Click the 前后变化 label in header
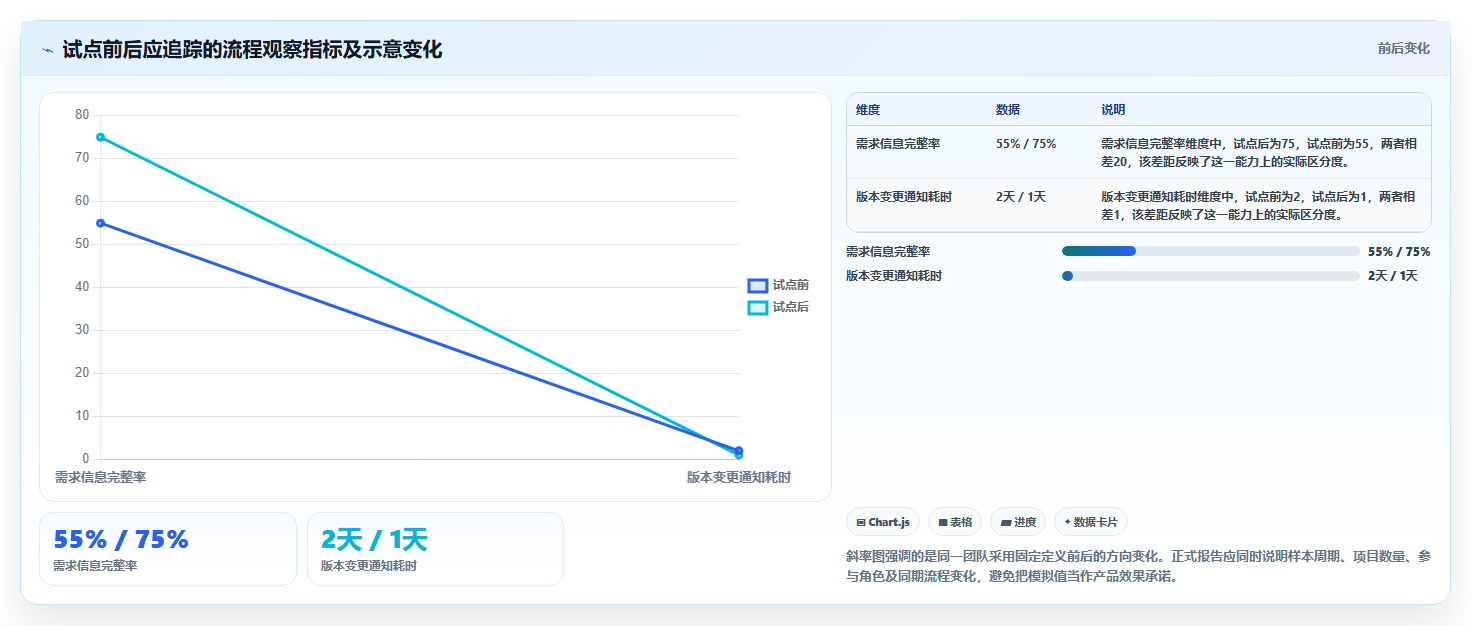 click(1403, 48)
